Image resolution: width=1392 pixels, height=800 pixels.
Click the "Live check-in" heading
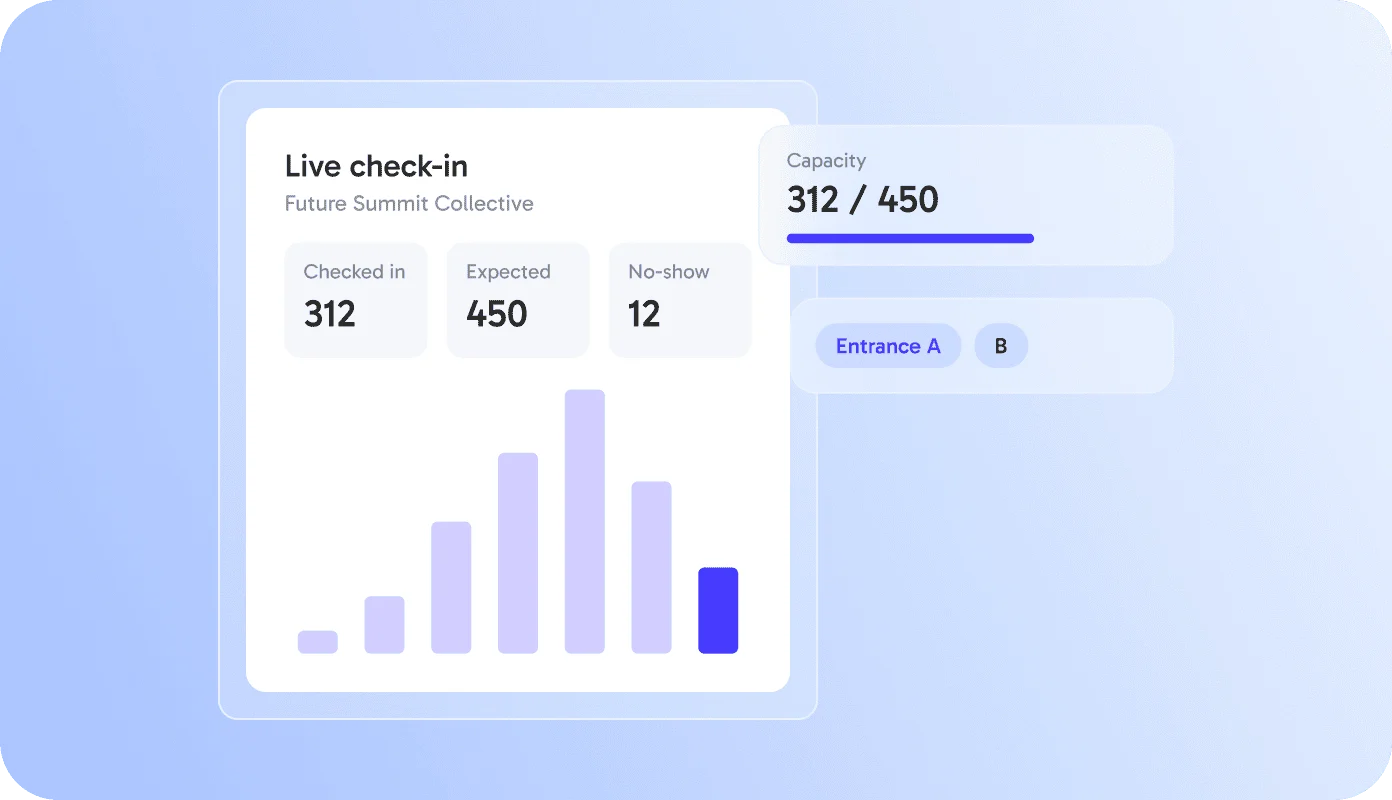click(x=376, y=166)
